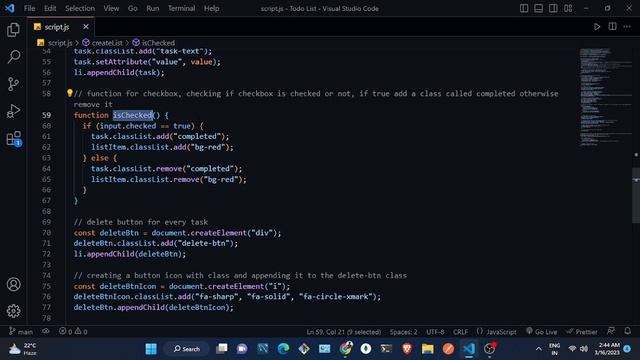The height and width of the screenshot is (360, 640).
Task: Open the Help menu
Action: 211,8
